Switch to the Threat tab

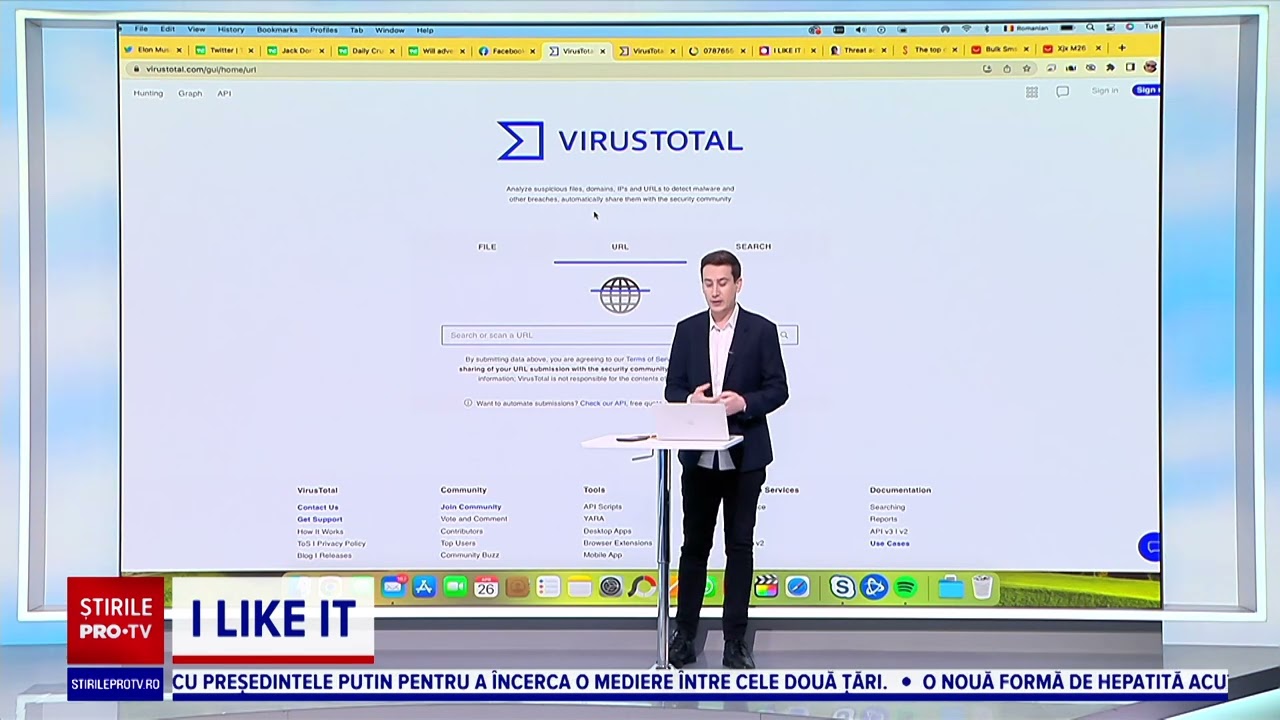(x=859, y=50)
